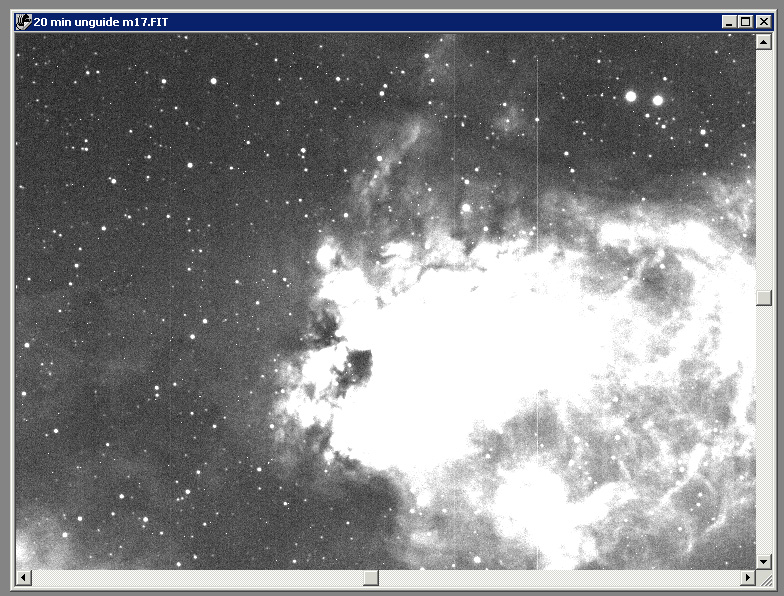Screen dimensions: 784x596
Task: Click the vertical scrollbar thumb
Action: pyautogui.click(x=763, y=298)
